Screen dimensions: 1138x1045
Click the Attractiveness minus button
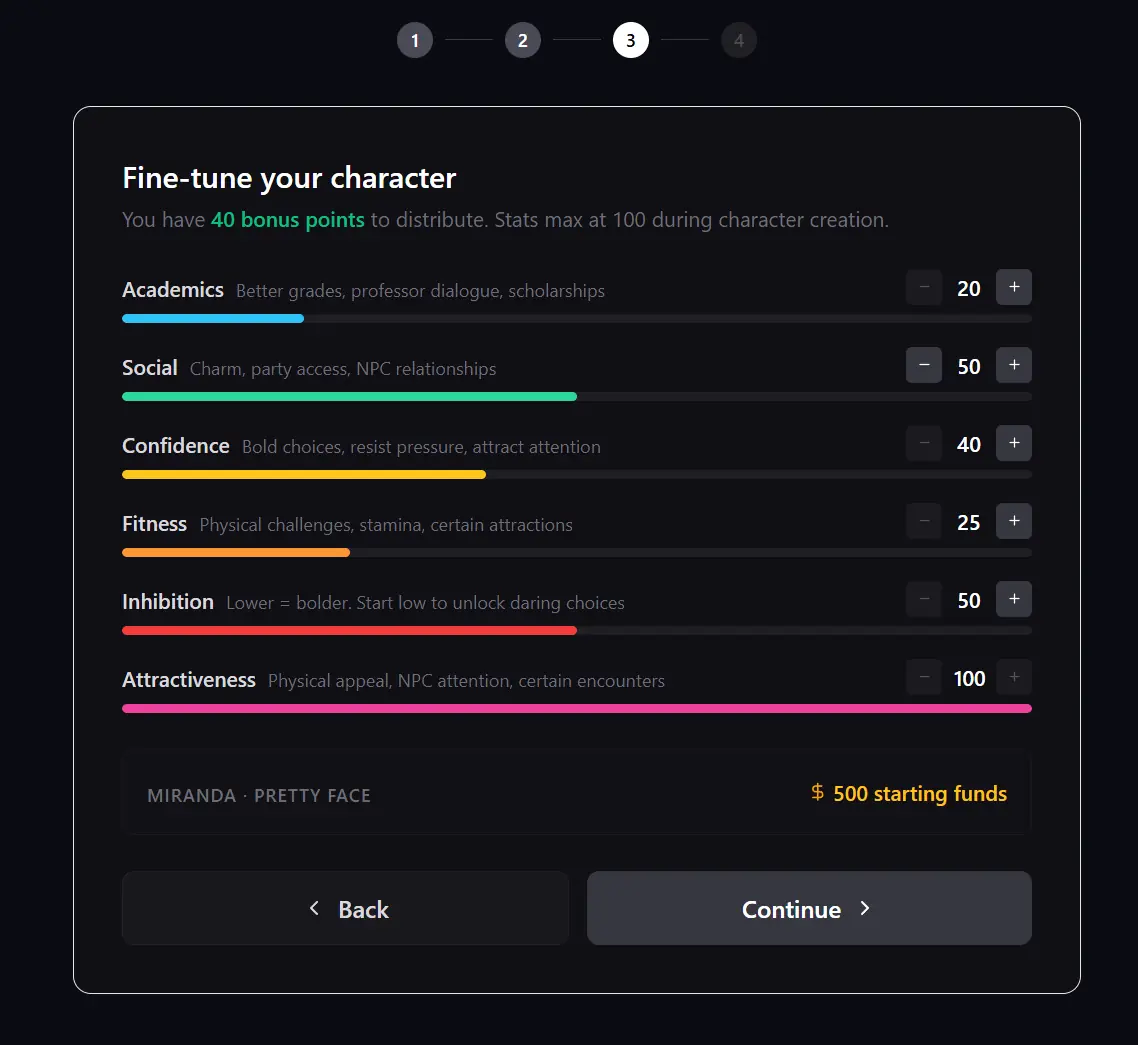click(x=924, y=678)
